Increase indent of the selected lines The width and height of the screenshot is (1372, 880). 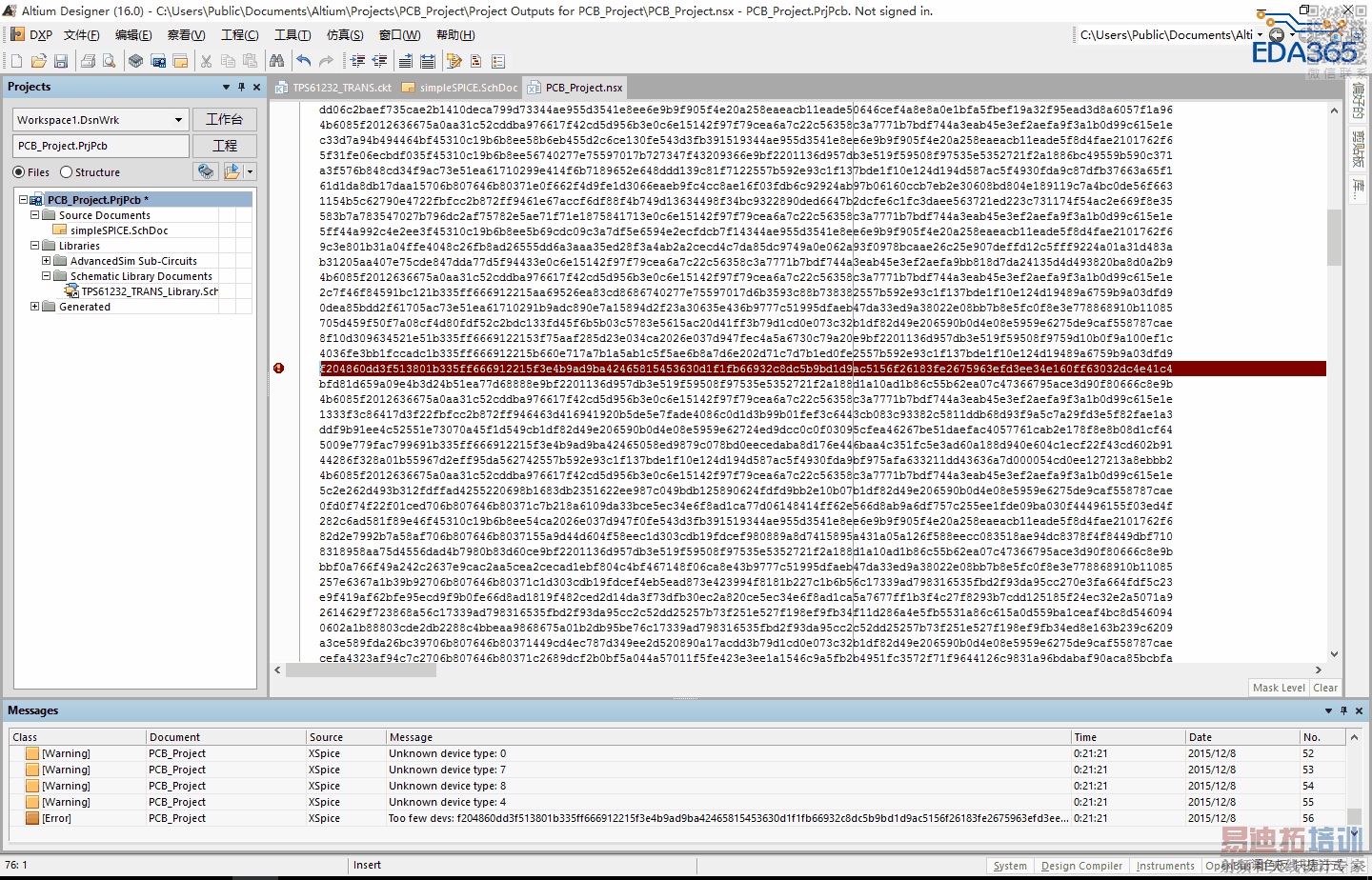click(357, 61)
